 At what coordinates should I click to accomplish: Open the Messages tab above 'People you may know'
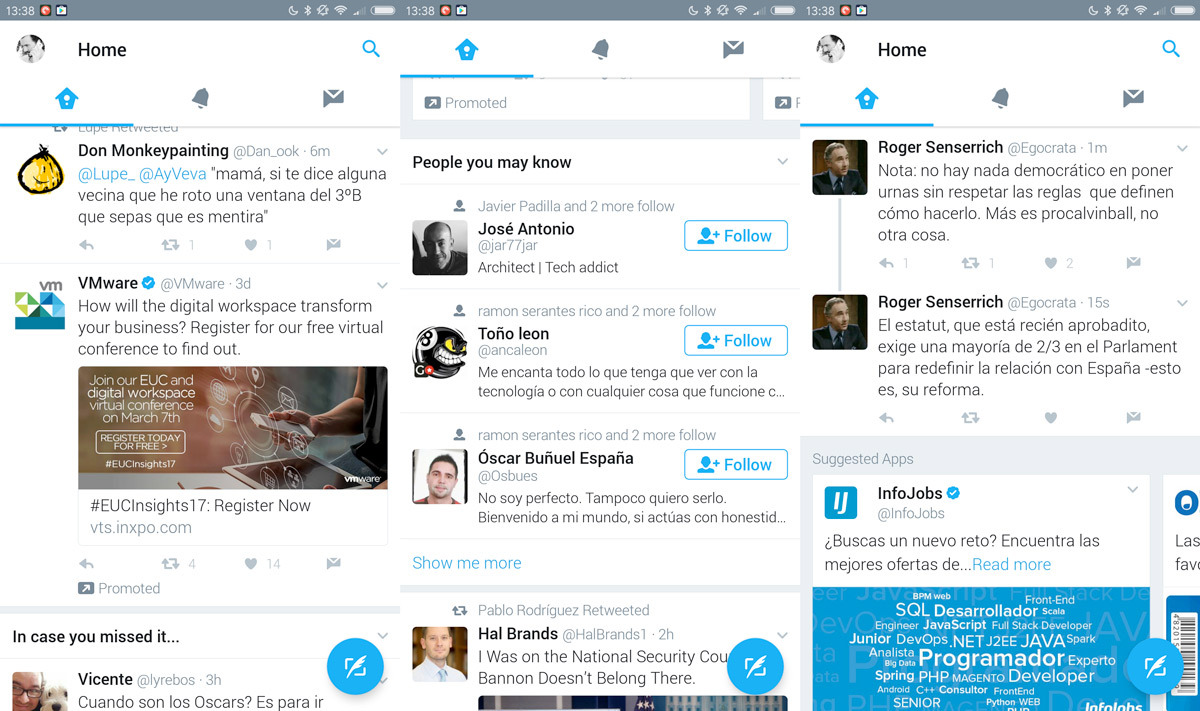click(733, 50)
